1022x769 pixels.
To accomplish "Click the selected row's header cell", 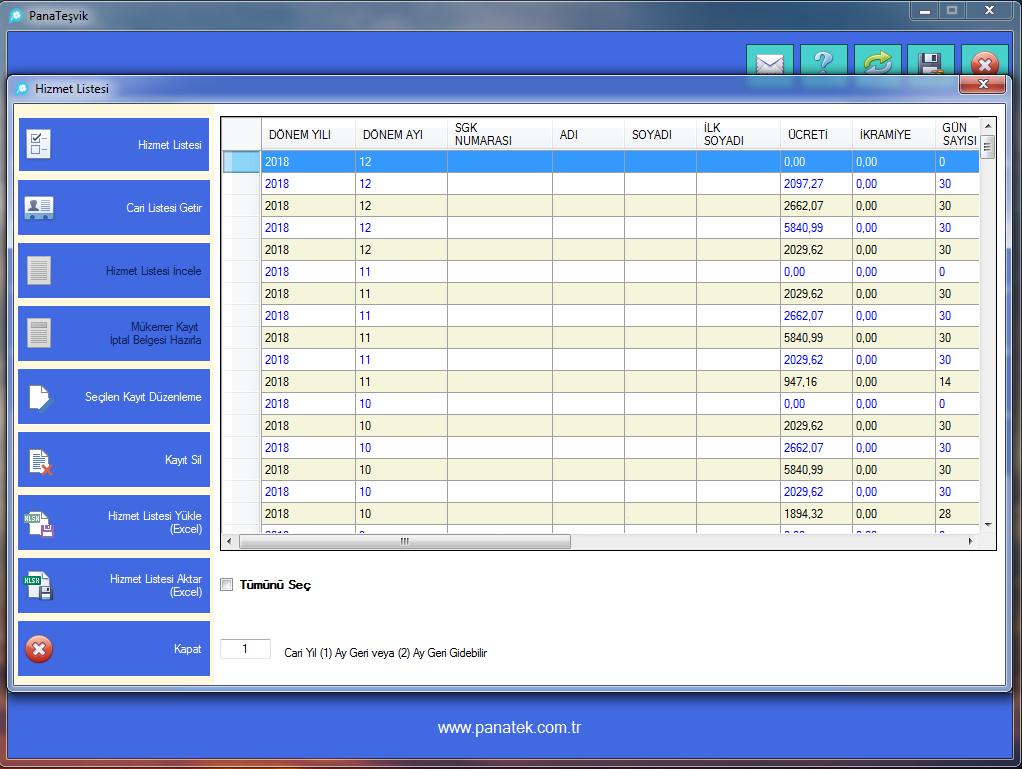I will [x=241, y=162].
